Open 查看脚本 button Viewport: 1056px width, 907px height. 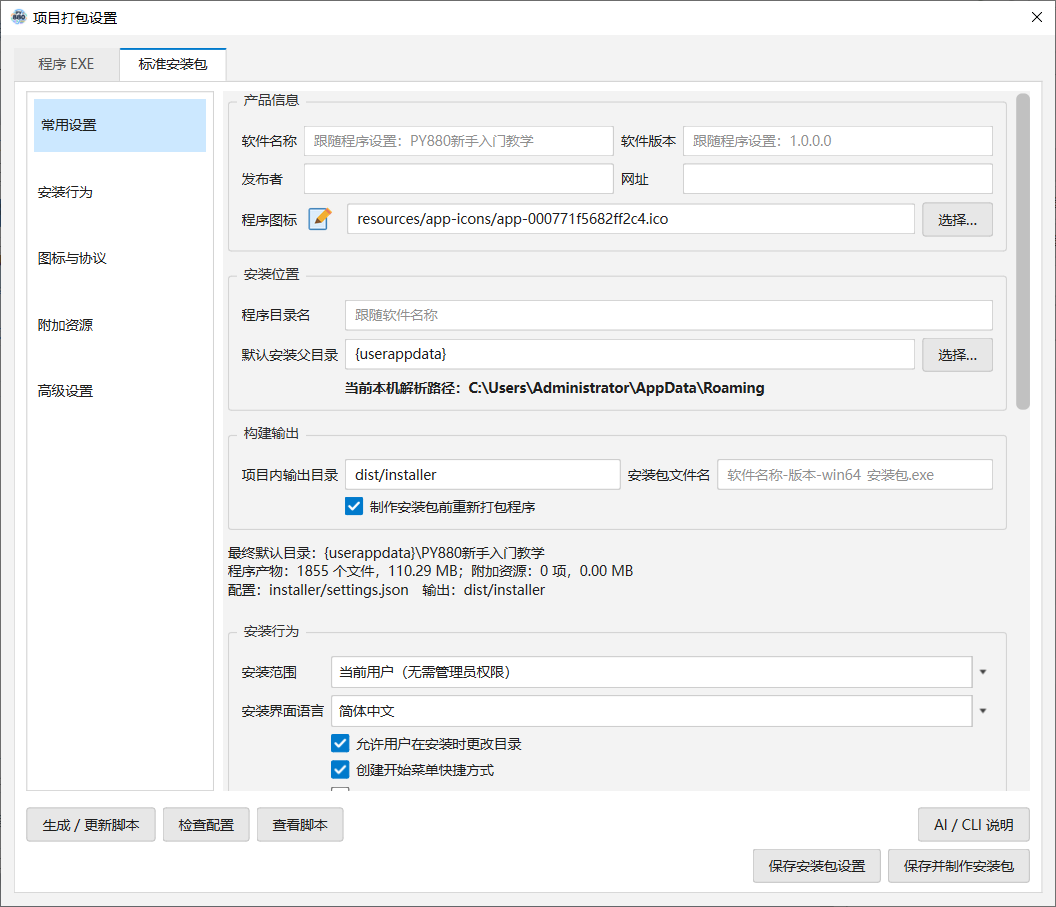coord(300,825)
